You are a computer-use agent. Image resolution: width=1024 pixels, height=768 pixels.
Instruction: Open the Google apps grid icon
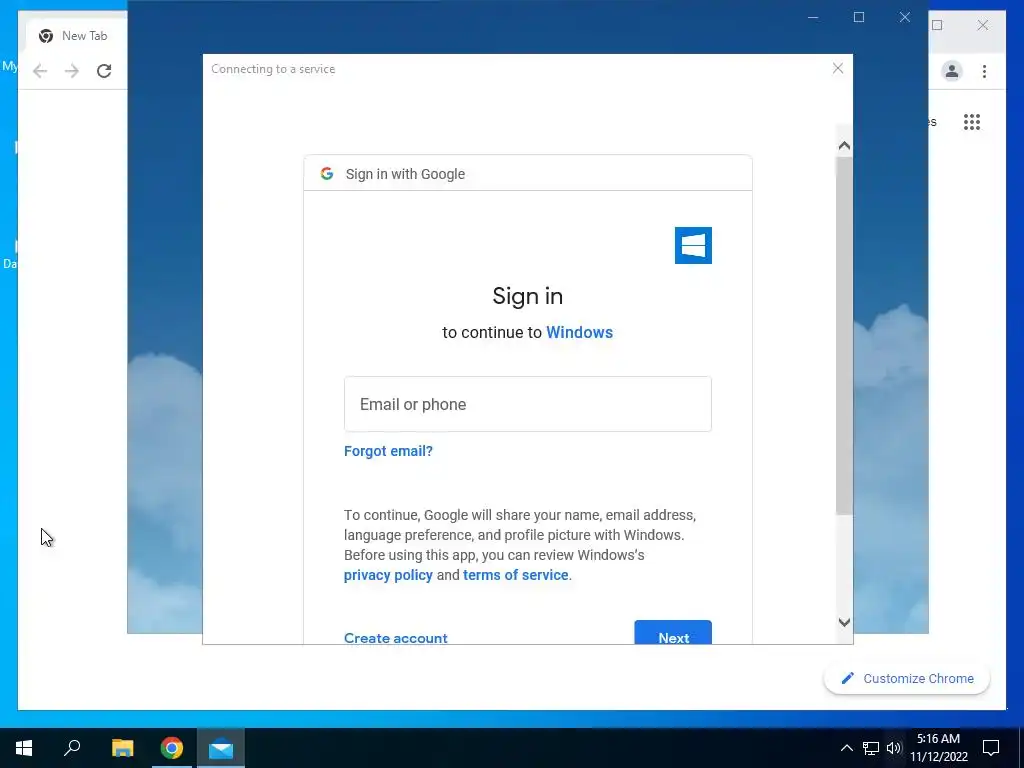[x=972, y=121]
